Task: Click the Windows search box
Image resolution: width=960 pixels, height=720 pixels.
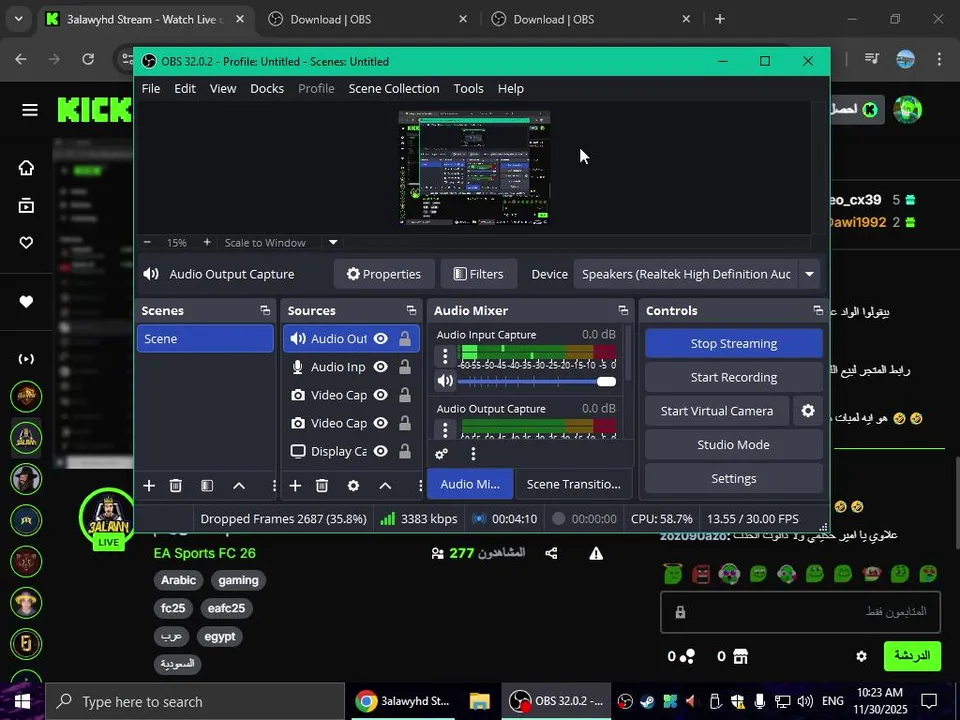Action: [195, 702]
